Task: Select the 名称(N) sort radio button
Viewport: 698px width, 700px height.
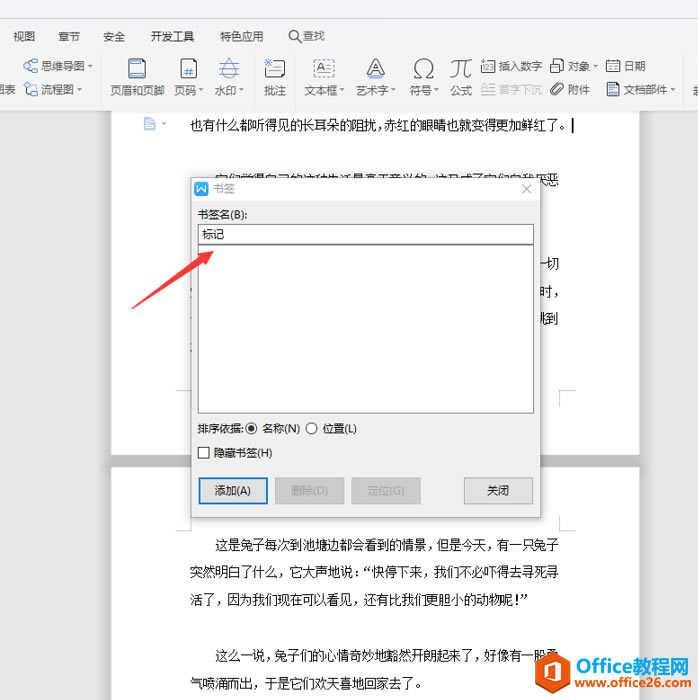Action: coord(251,429)
